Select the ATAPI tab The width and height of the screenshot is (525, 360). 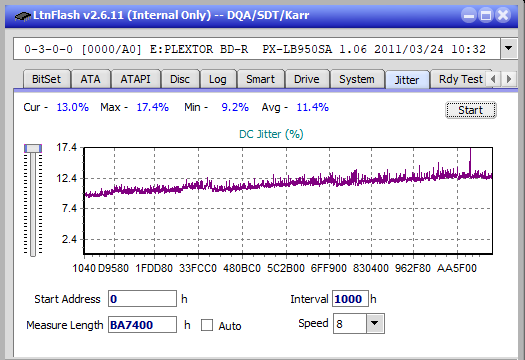pos(135,79)
